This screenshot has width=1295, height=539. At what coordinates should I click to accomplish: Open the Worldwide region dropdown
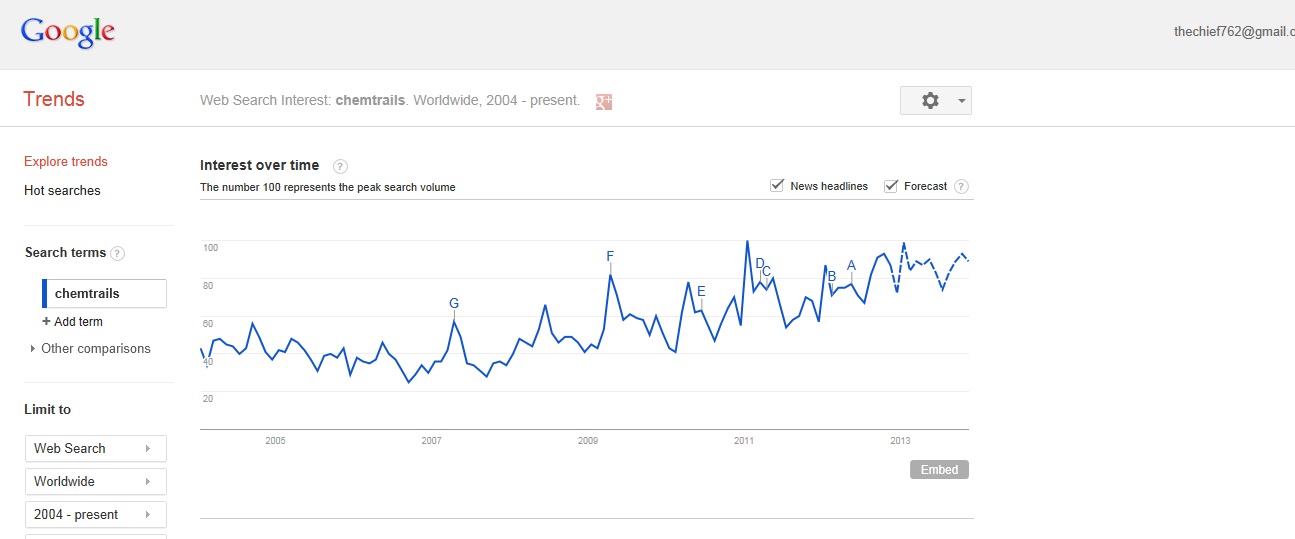pyautogui.click(x=96, y=481)
